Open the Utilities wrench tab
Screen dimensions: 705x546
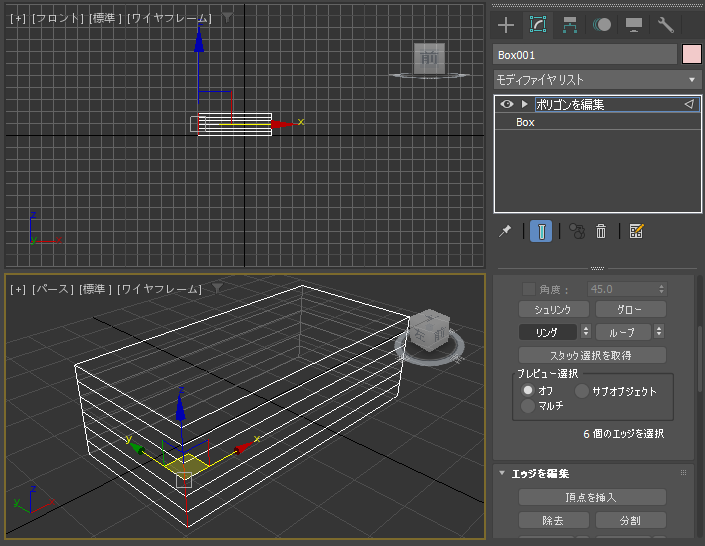click(665, 25)
